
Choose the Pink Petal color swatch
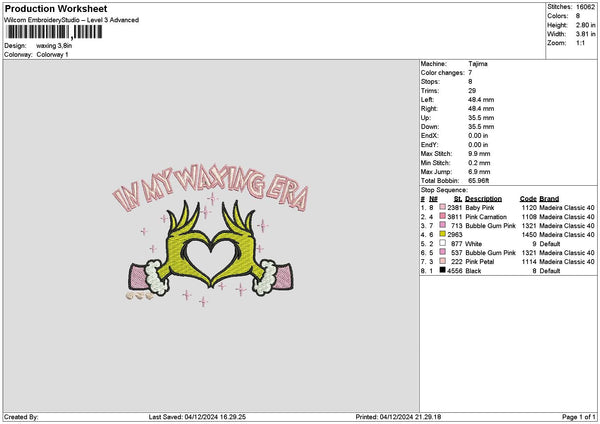[442, 261]
